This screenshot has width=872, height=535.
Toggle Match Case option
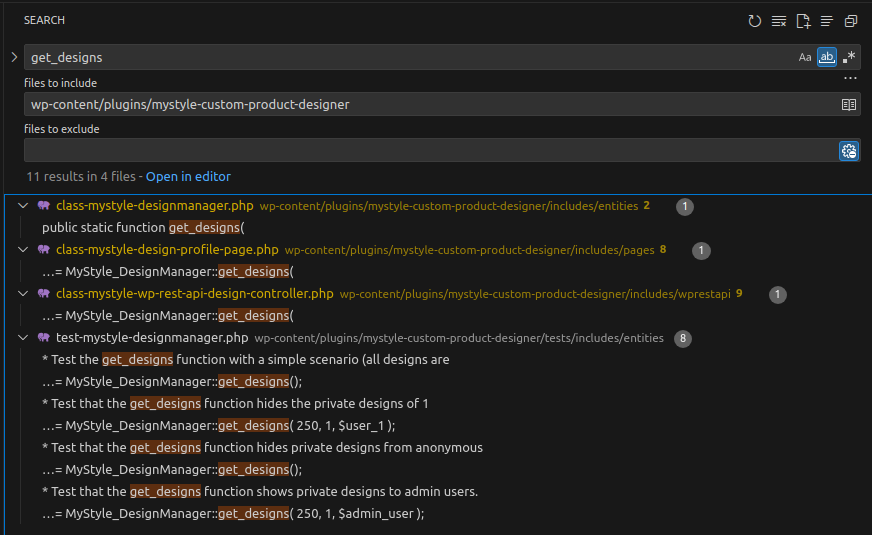(x=805, y=57)
